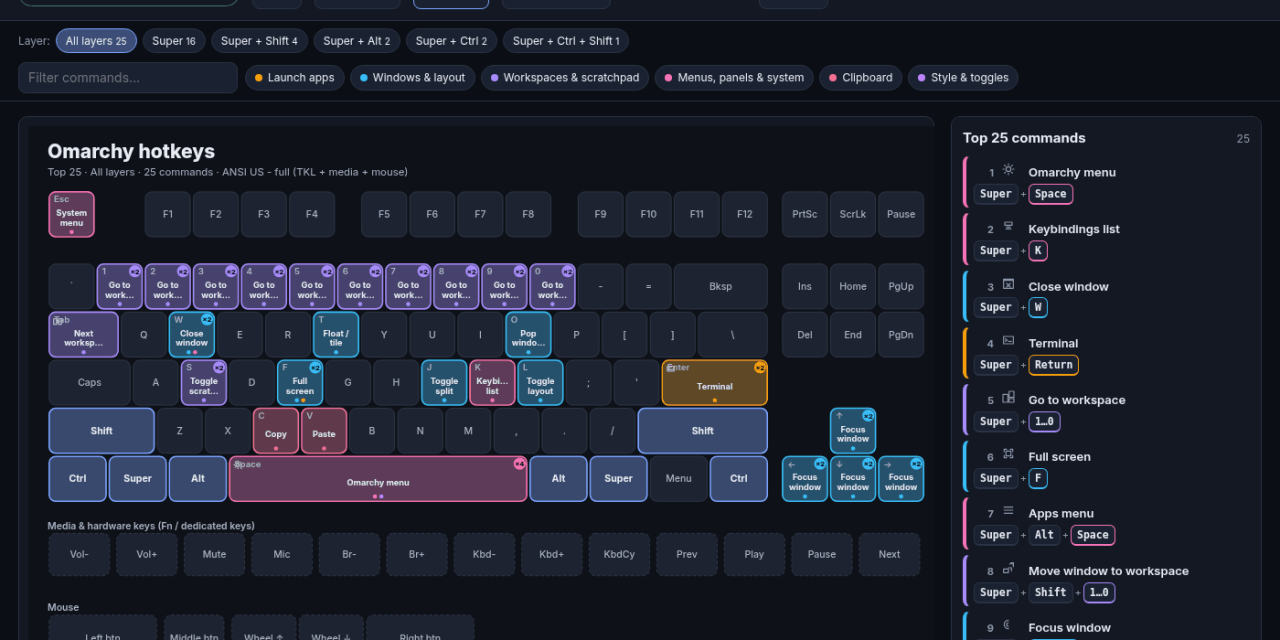The height and width of the screenshot is (640, 1280).
Task: Click the Terminal prompt icon in command list
Action: [x=1008, y=341]
